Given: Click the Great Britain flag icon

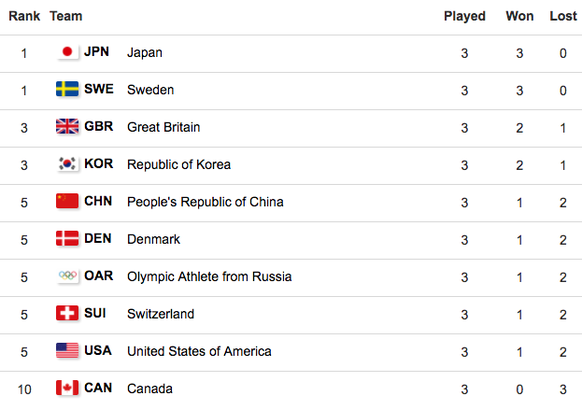Looking at the screenshot, I should coord(67,127).
